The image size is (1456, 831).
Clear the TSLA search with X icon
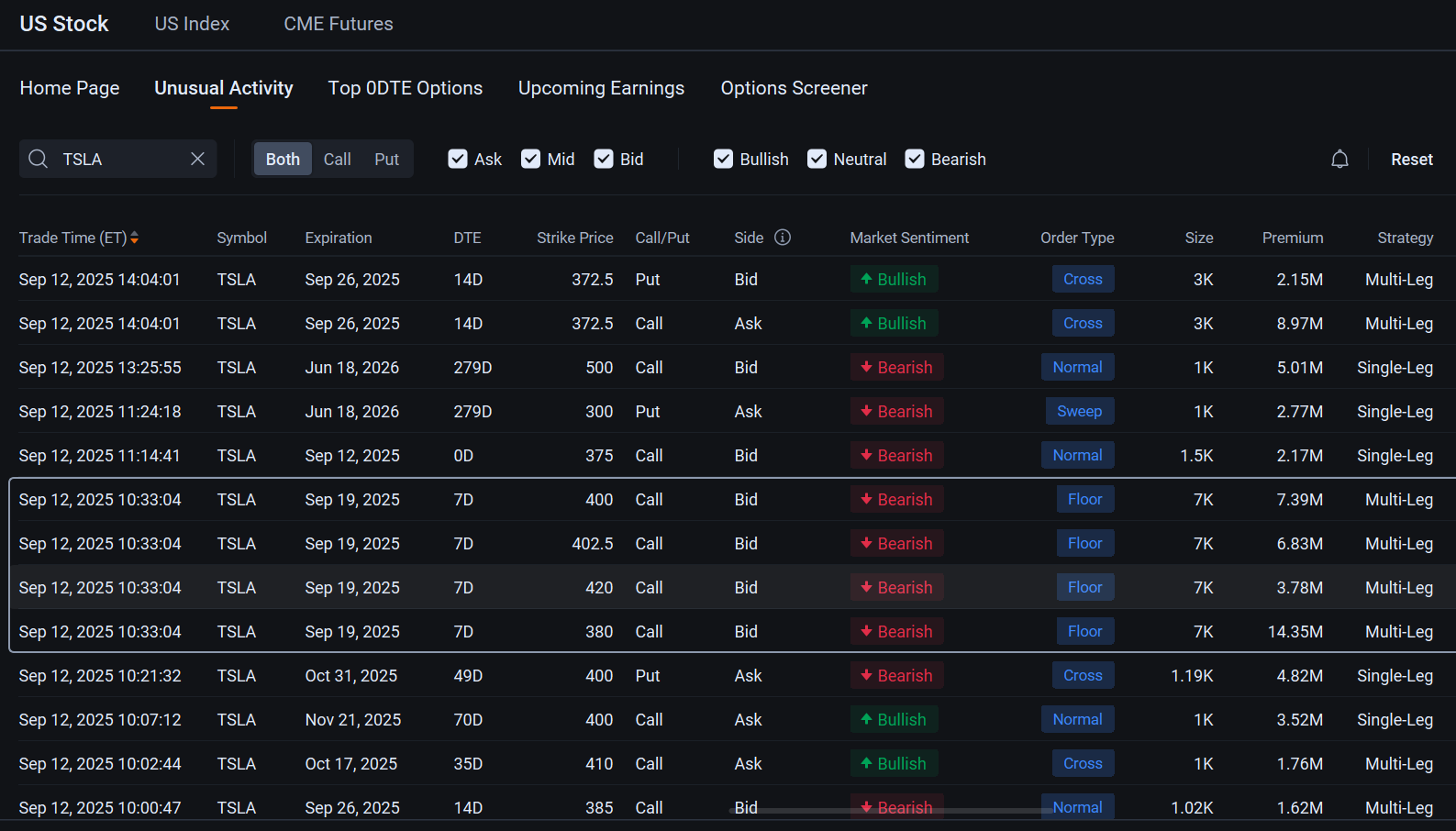click(x=197, y=160)
